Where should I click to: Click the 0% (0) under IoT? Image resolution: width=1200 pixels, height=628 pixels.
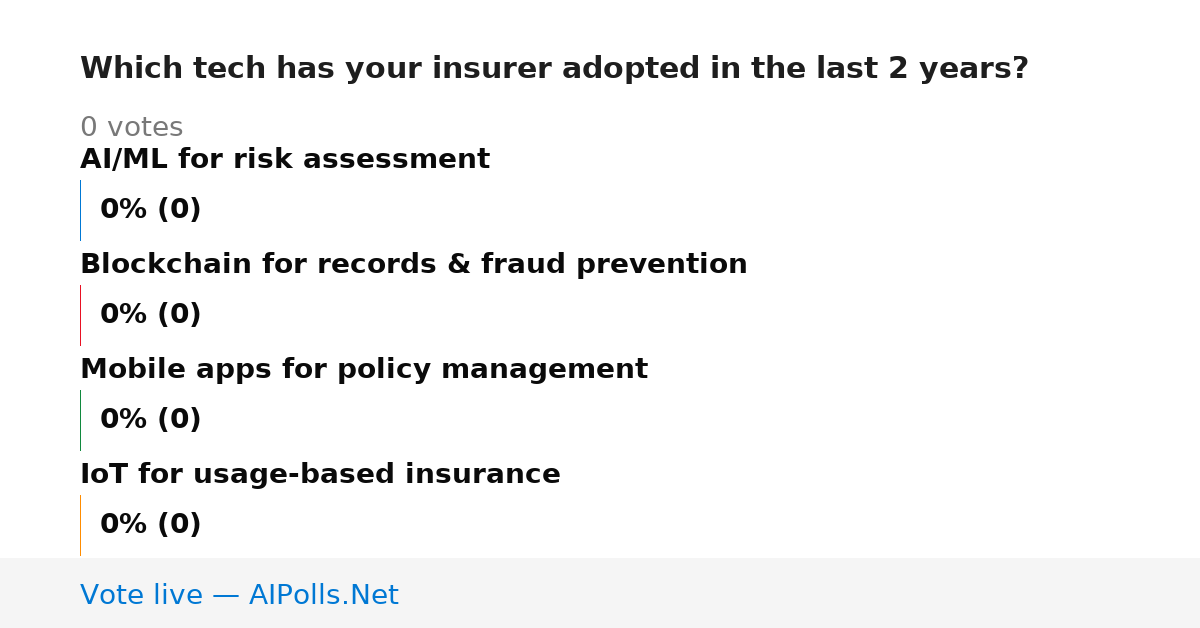coord(151,525)
